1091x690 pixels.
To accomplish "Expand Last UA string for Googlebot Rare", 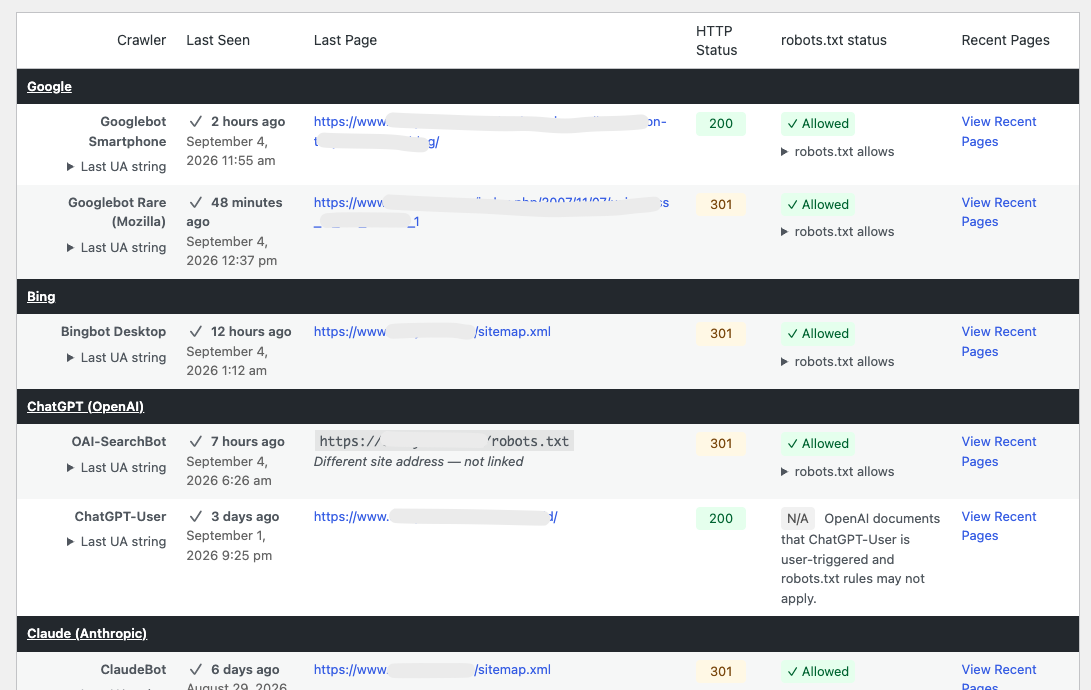I will tap(116, 247).
